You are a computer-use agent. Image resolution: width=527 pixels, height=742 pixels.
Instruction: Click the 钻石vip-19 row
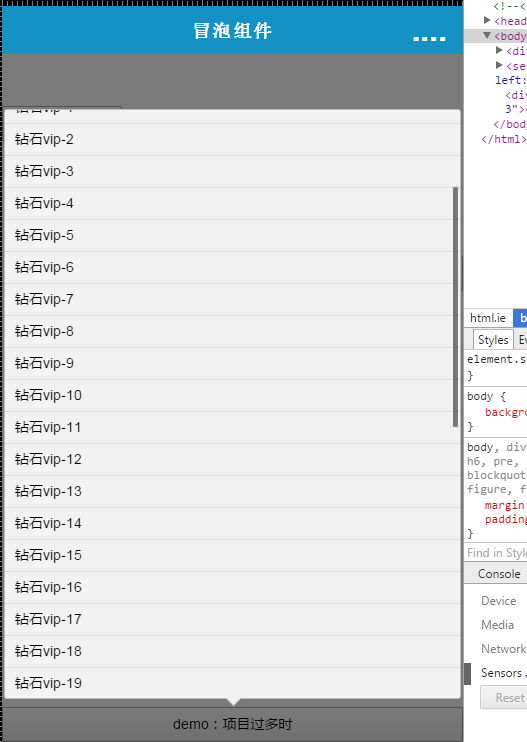point(232,683)
